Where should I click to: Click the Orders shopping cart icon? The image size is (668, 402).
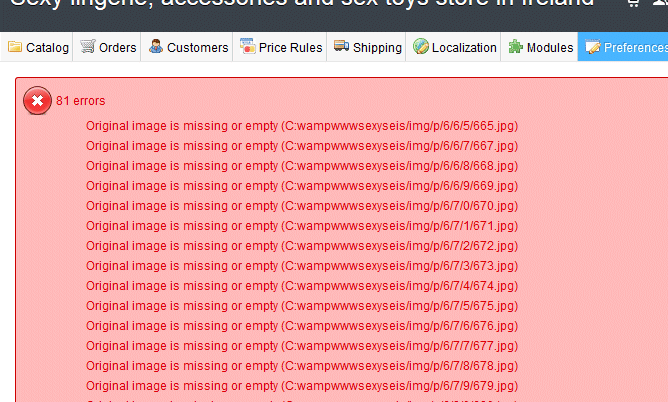pyautogui.click(x=87, y=46)
